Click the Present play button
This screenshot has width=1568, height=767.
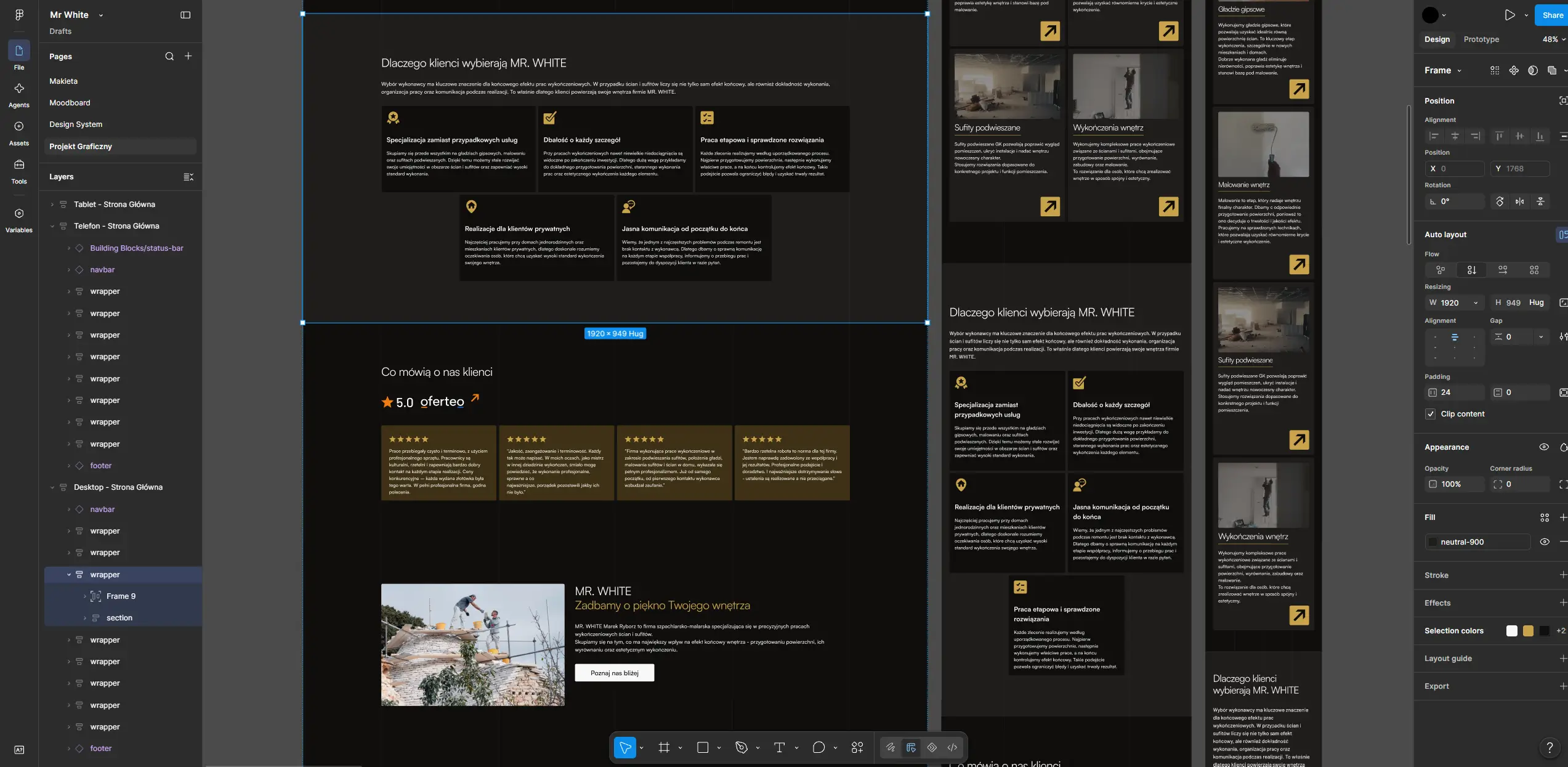pos(1510,15)
